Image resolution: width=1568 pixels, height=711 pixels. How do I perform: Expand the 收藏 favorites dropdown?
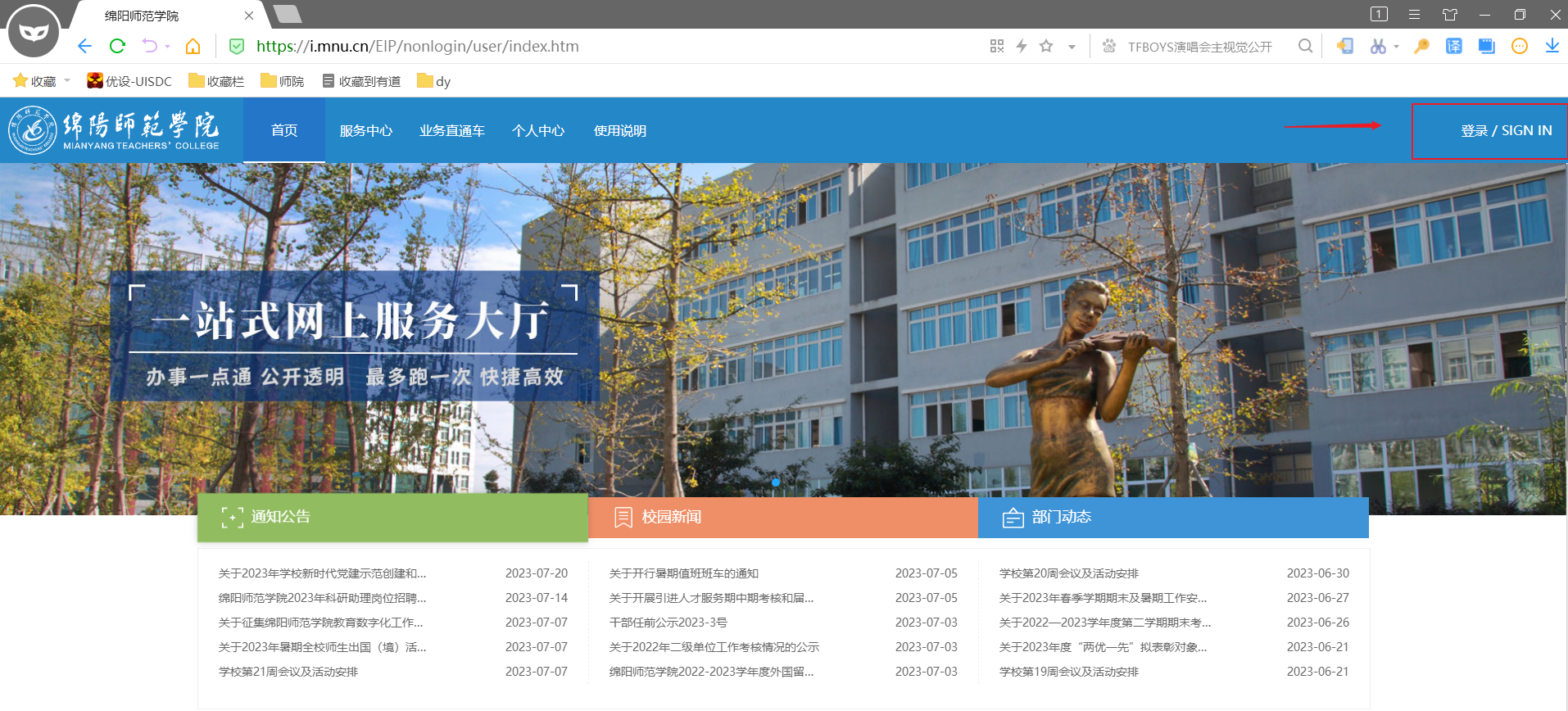pos(67,81)
